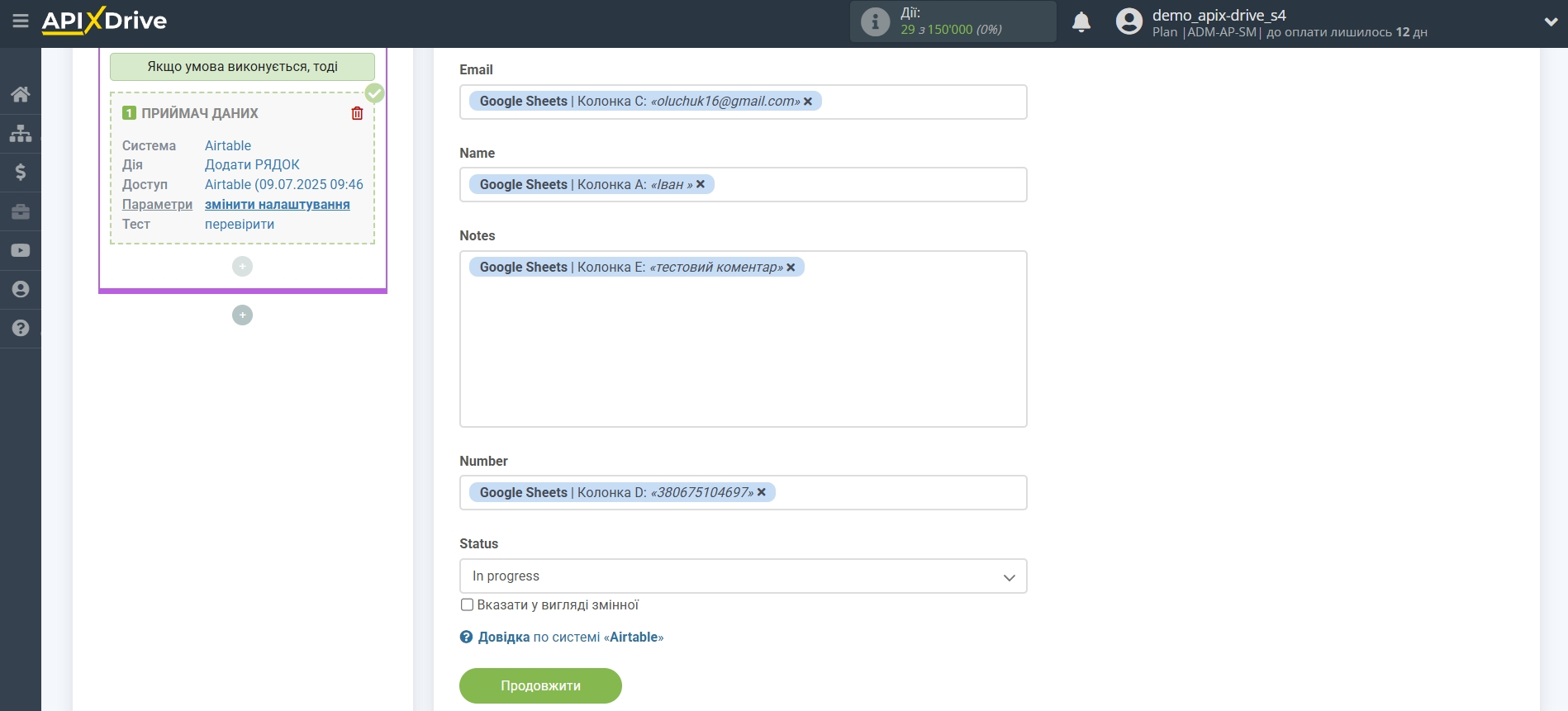Click the Airtable access date link
The width and height of the screenshot is (1568, 711).
click(x=284, y=184)
